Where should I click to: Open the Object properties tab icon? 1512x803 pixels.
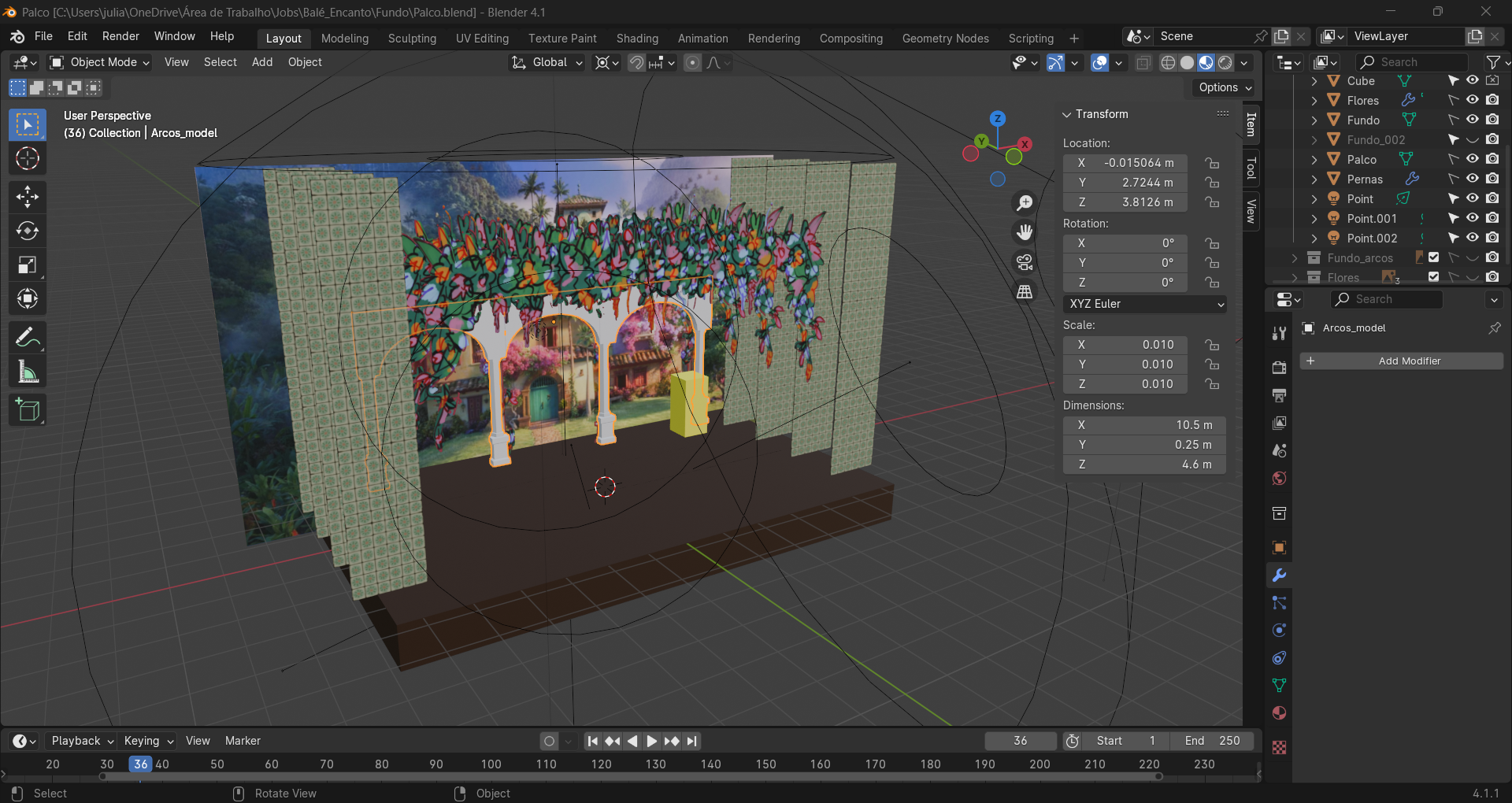(x=1280, y=547)
